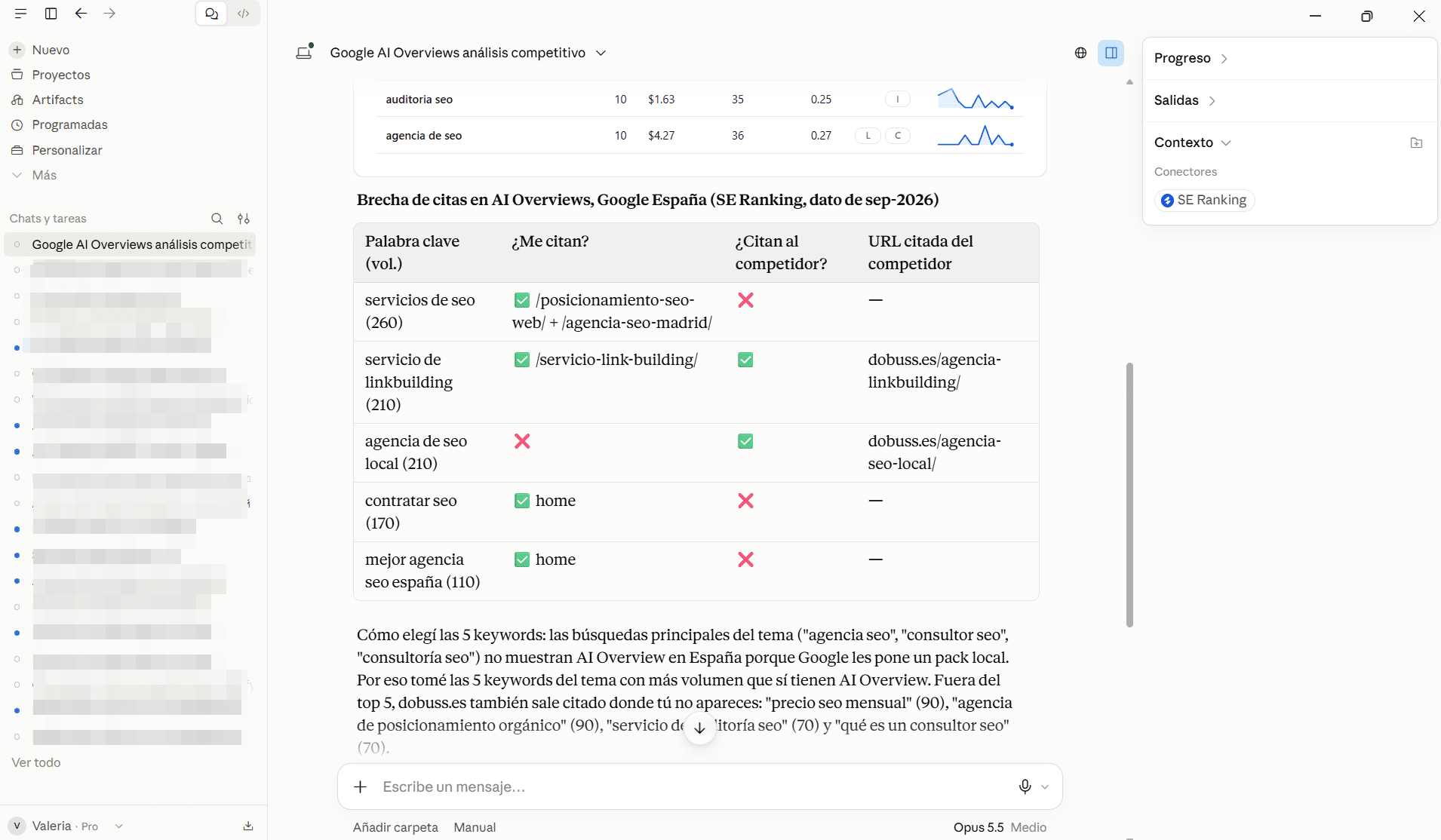
Task: Open the chat title dropdown chevron
Action: (x=601, y=53)
